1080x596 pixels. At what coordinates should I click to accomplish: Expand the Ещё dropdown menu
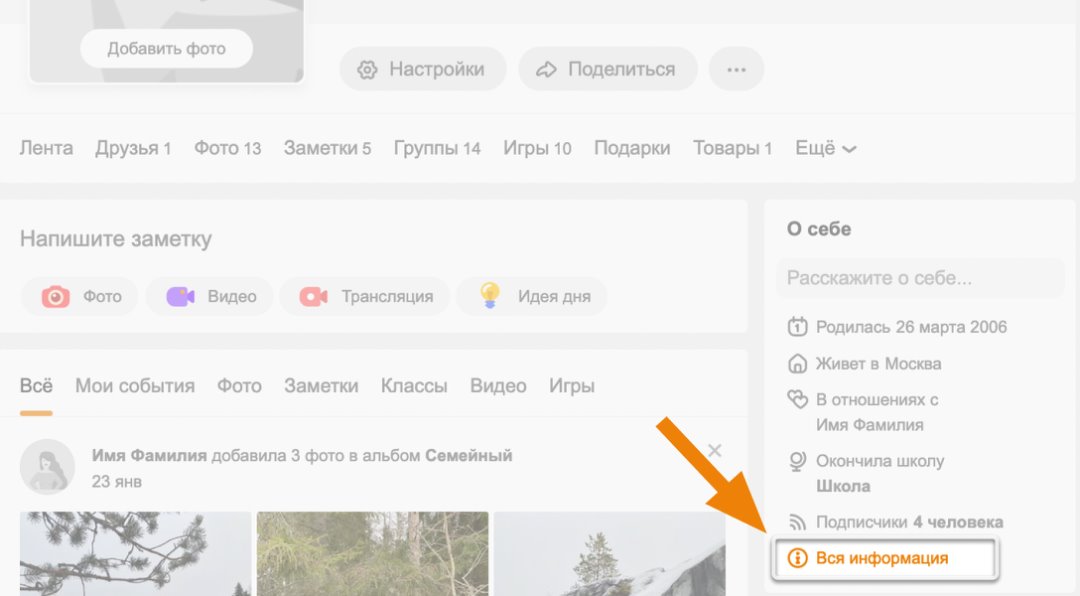click(826, 148)
